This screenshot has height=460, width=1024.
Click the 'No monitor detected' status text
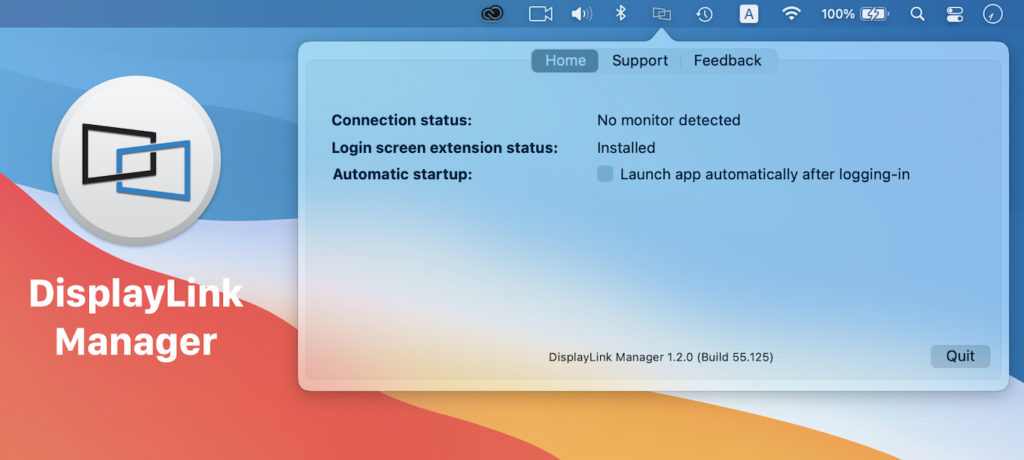pos(668,120)
